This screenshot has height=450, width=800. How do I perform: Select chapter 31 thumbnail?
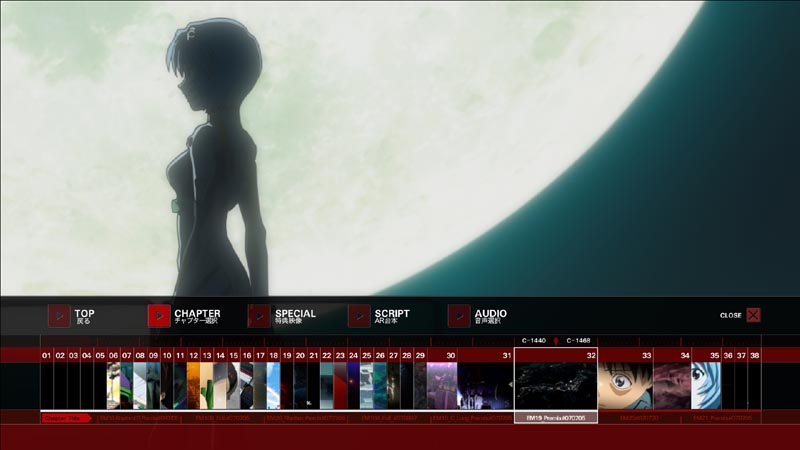(x=486, y=385)
